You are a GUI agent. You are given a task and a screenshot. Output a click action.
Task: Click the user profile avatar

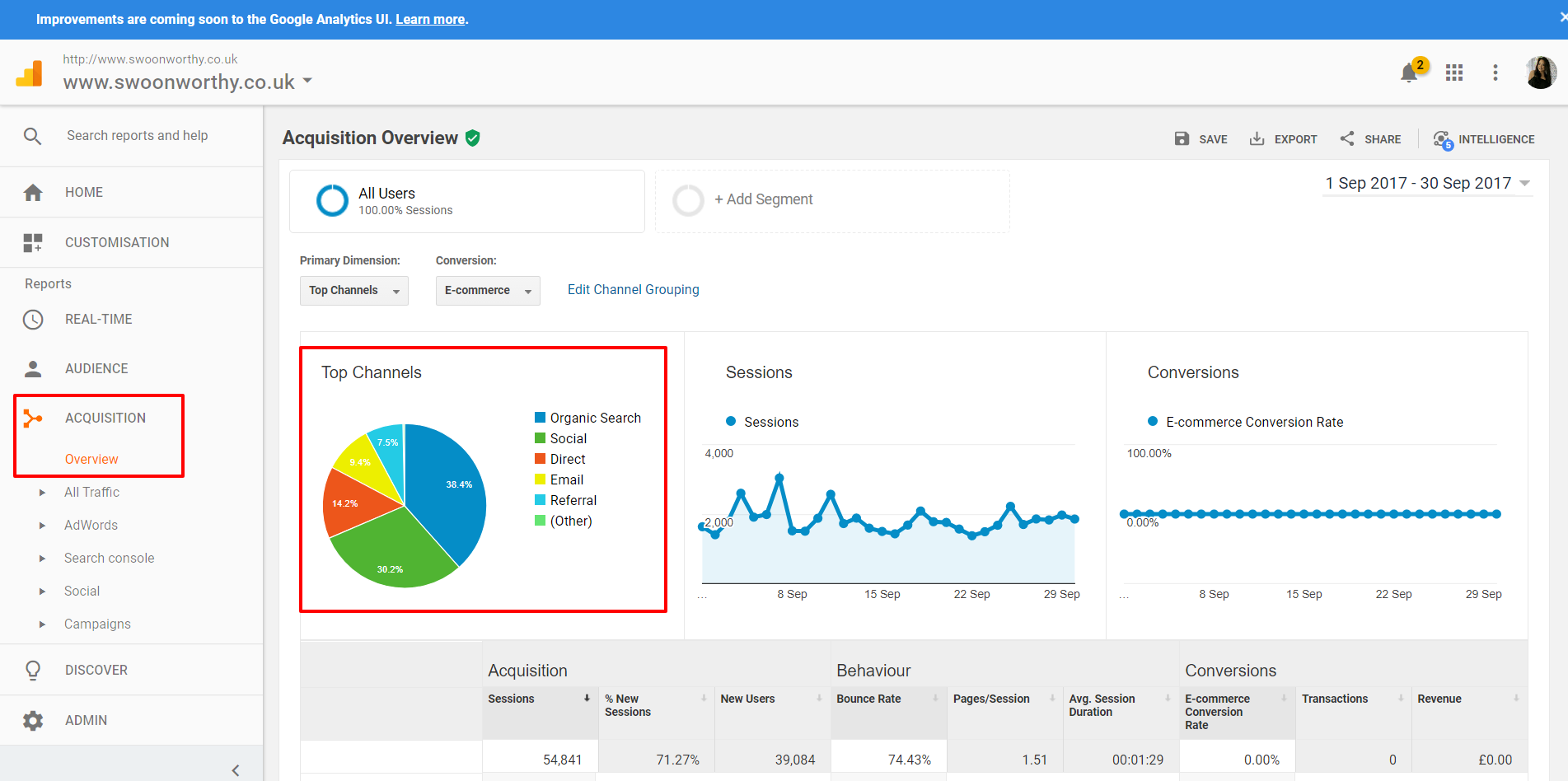[x=1540, y=72]
